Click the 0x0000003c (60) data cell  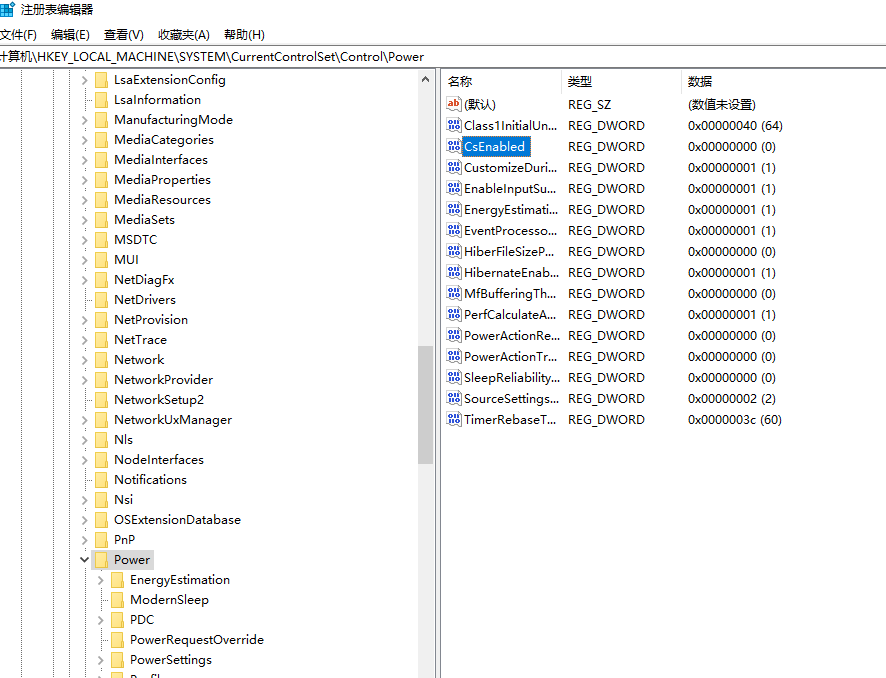point(735,420)
